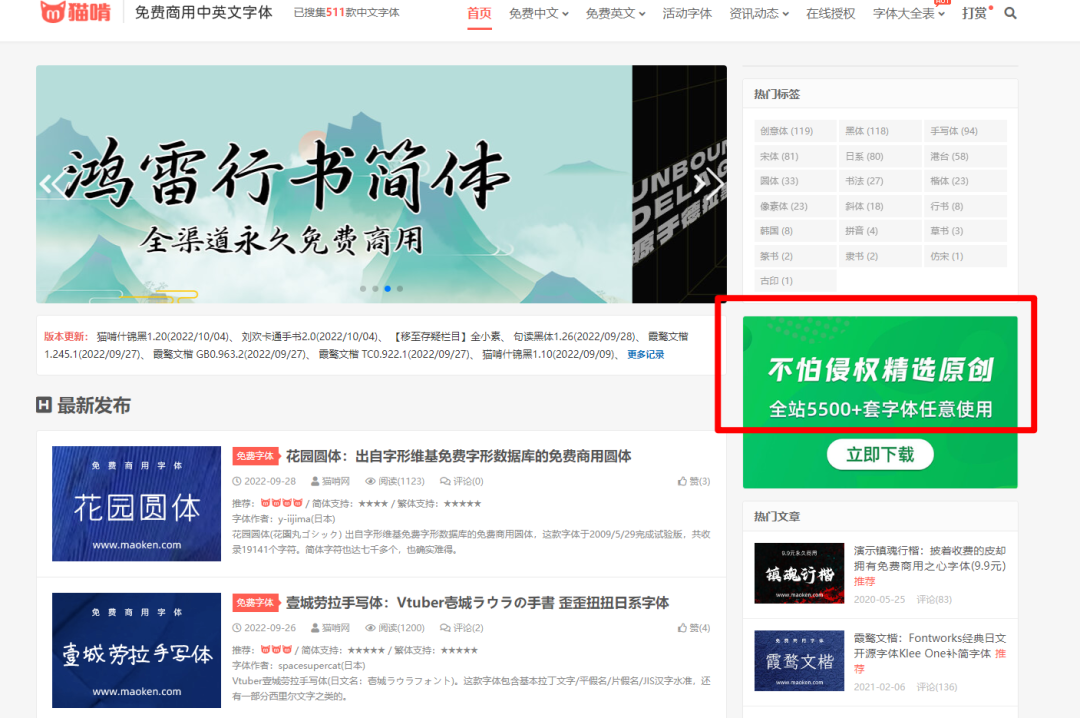Switch to the 首页 navigation tab
This screenshot has width=1080, height=718.
pos(479,14)
